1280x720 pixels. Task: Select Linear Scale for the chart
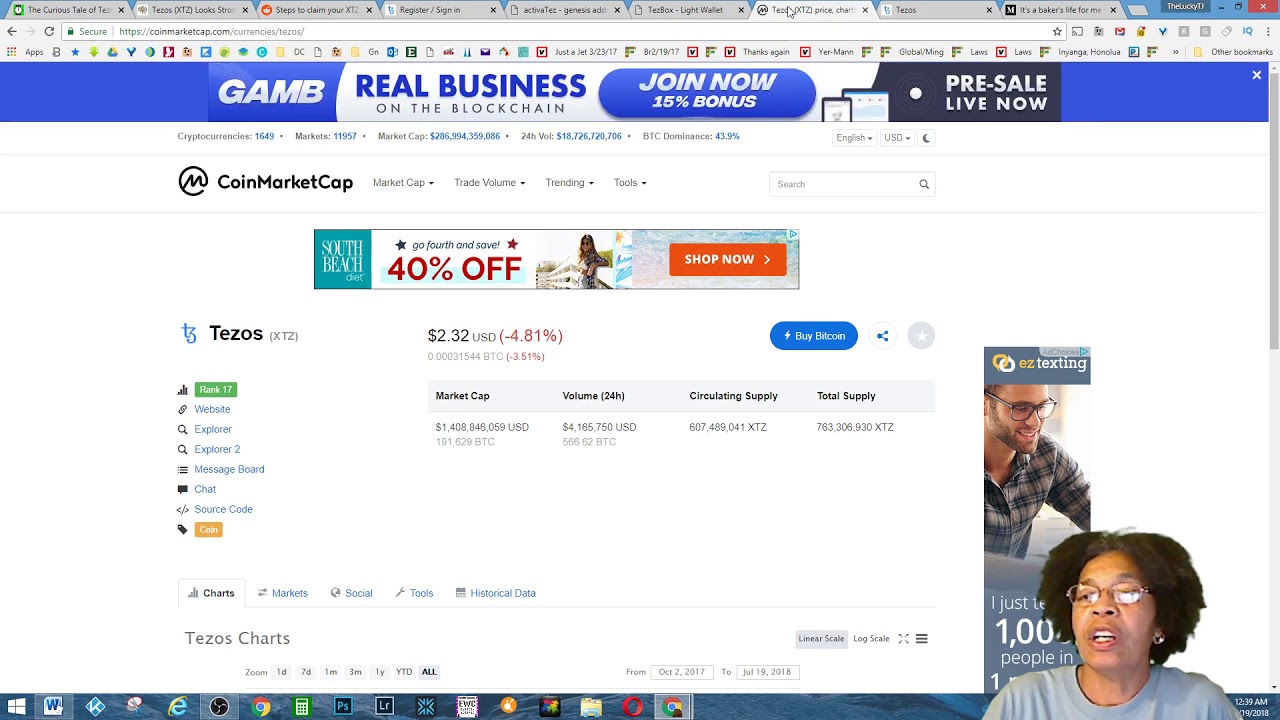pyautogui.click(x=821, y=639)
